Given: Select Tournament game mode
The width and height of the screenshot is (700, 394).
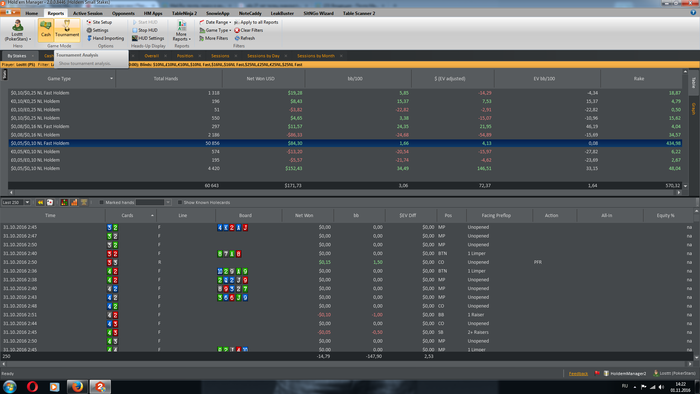Looking at the screenshot, I should pyautogui.click(x=67, y=30).
